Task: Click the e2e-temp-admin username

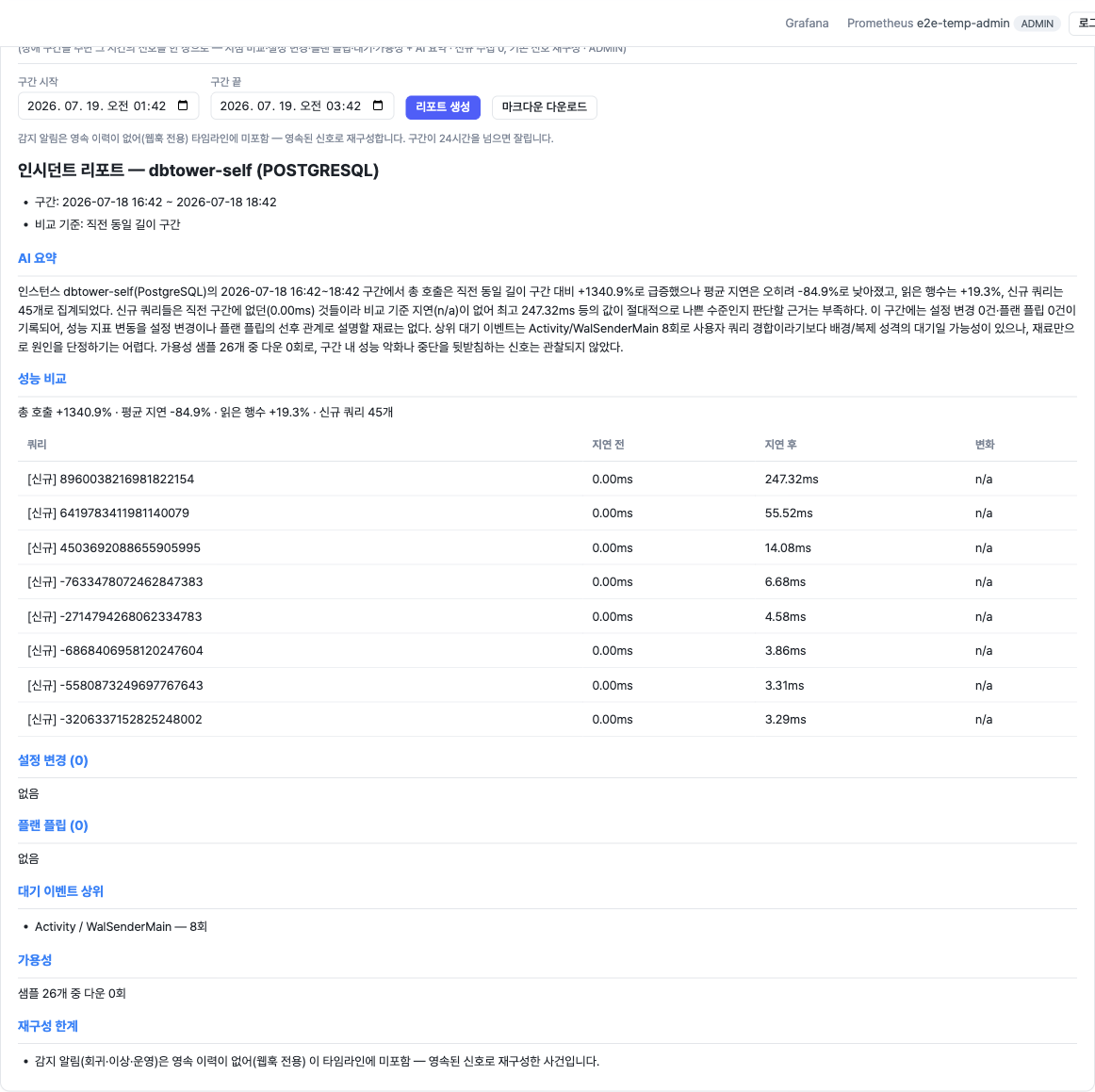Action: tap(963, 23)
